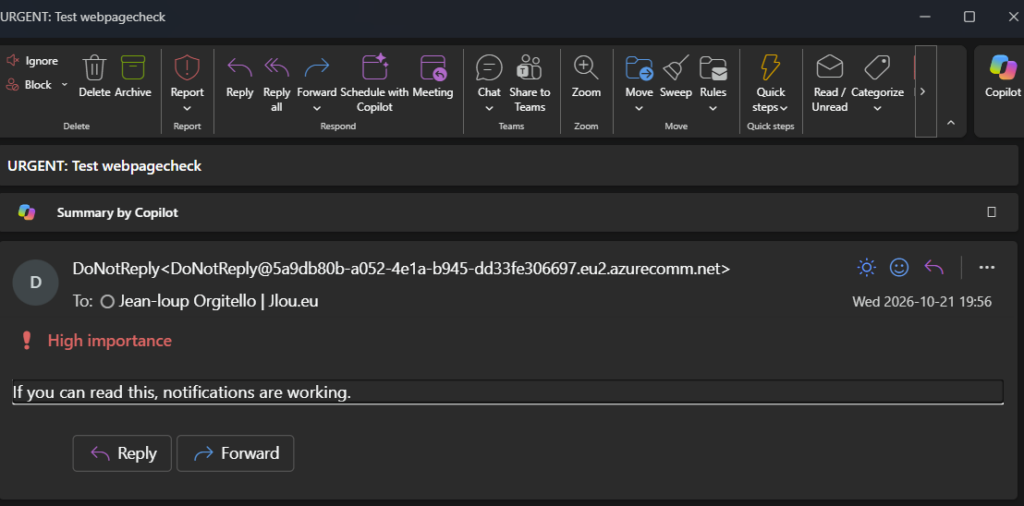Expand the Forward dropdown chevron in ribbon
This screenshot has width=1024, height=506.
coord(317,108)
